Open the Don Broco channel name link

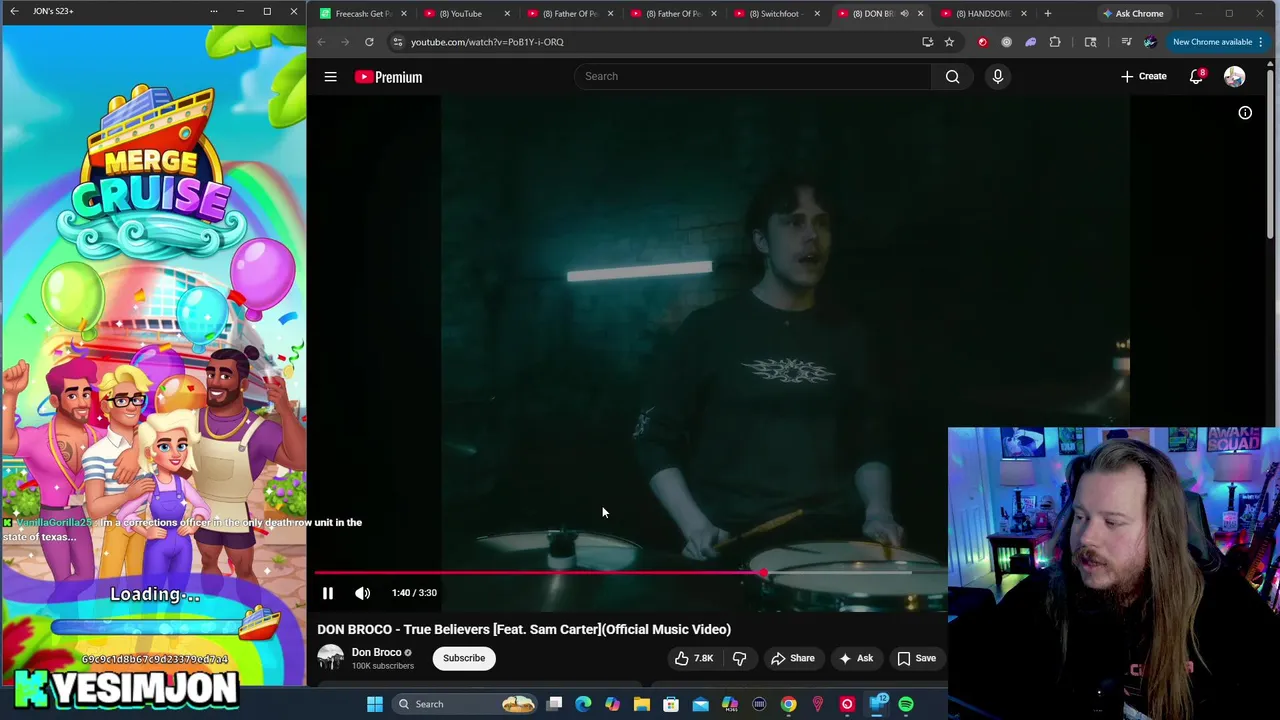pos(376,652)
